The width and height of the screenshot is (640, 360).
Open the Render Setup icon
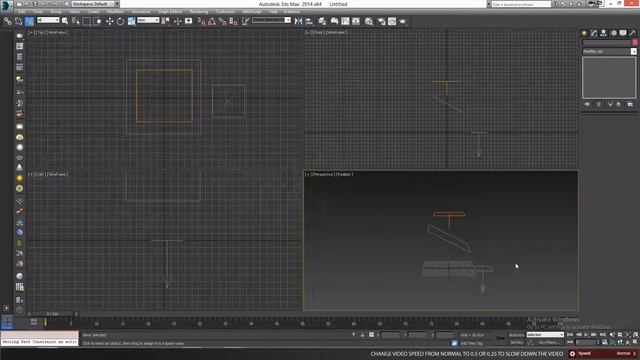point(381,21)
